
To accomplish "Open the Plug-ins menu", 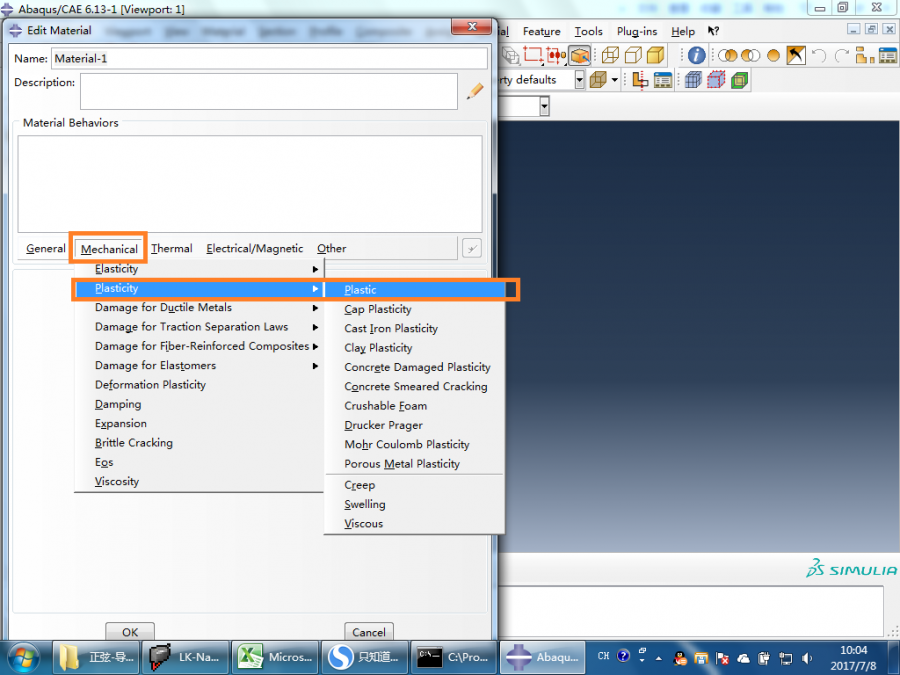I will tap(637, 32).
